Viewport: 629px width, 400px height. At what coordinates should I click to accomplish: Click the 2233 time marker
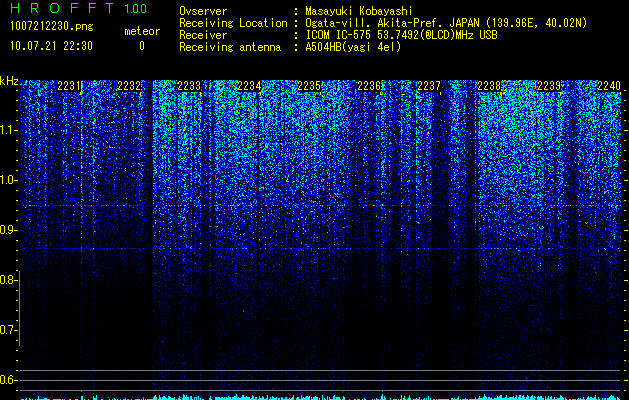coord(189,86)
